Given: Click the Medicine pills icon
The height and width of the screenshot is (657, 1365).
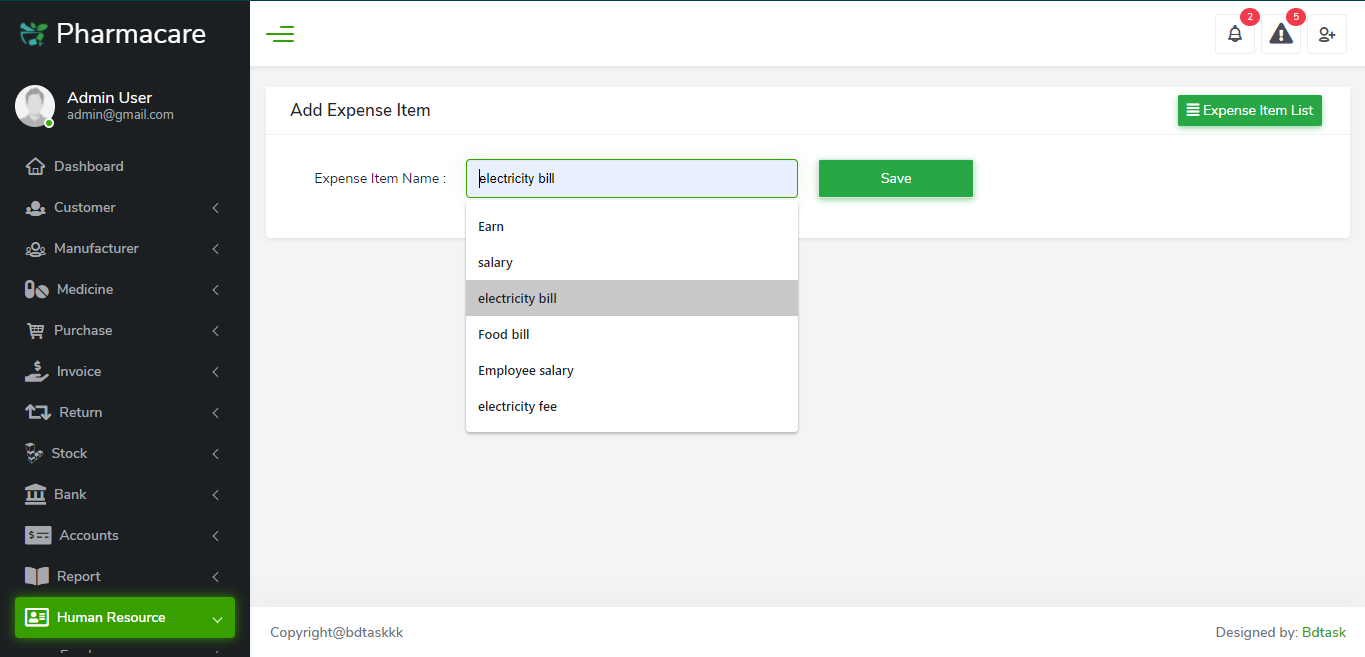Looking at the screenshot, I should click(37, 289).
